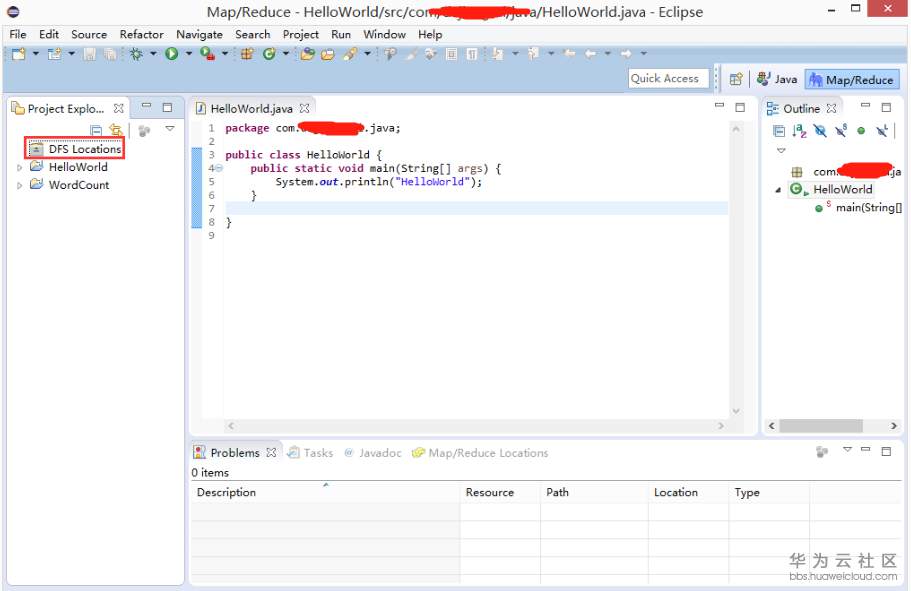
Task: Click the Toggle Block Selection icon
Action: pyautogui.click(x=451, y=54)
